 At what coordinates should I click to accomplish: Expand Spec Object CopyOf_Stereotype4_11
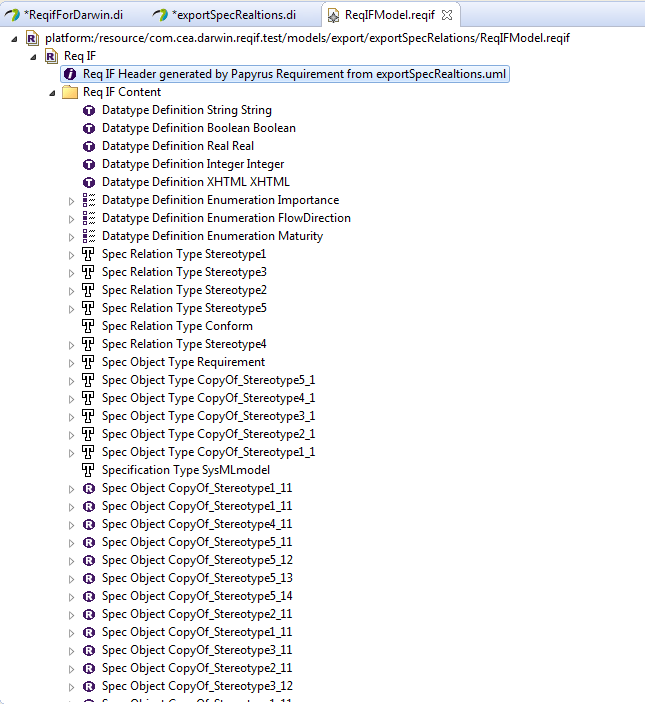[71, 525]
